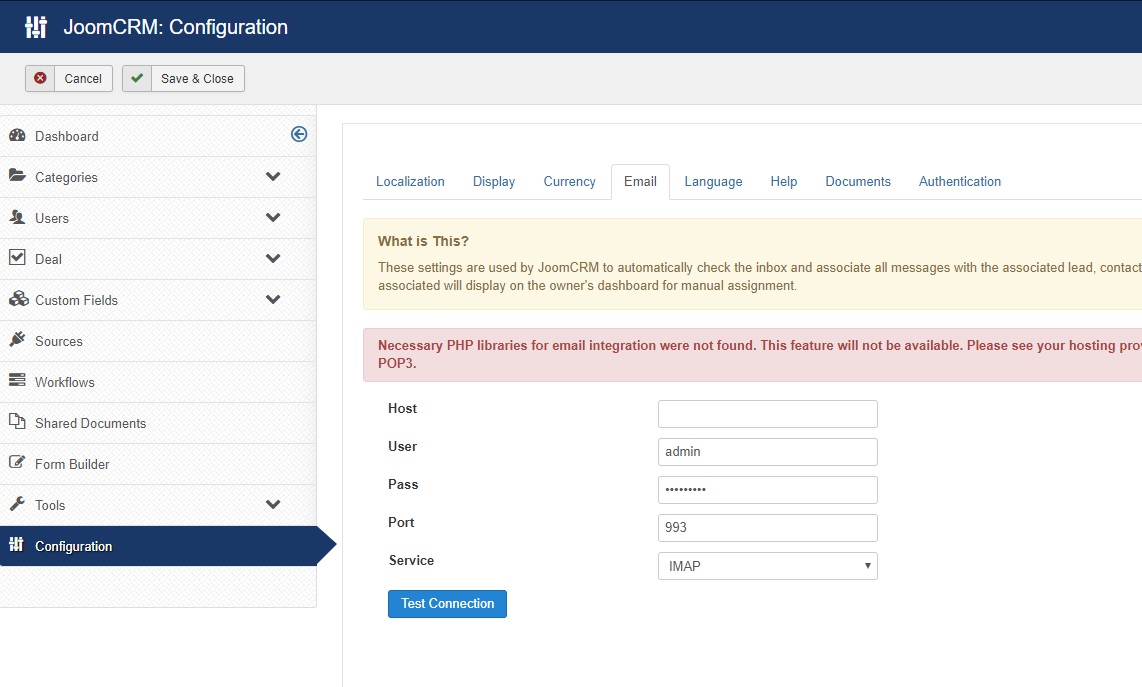1142x687 pixels.
Task: Expand the Tools submenu chevron
Action: (x=273, y=504)
